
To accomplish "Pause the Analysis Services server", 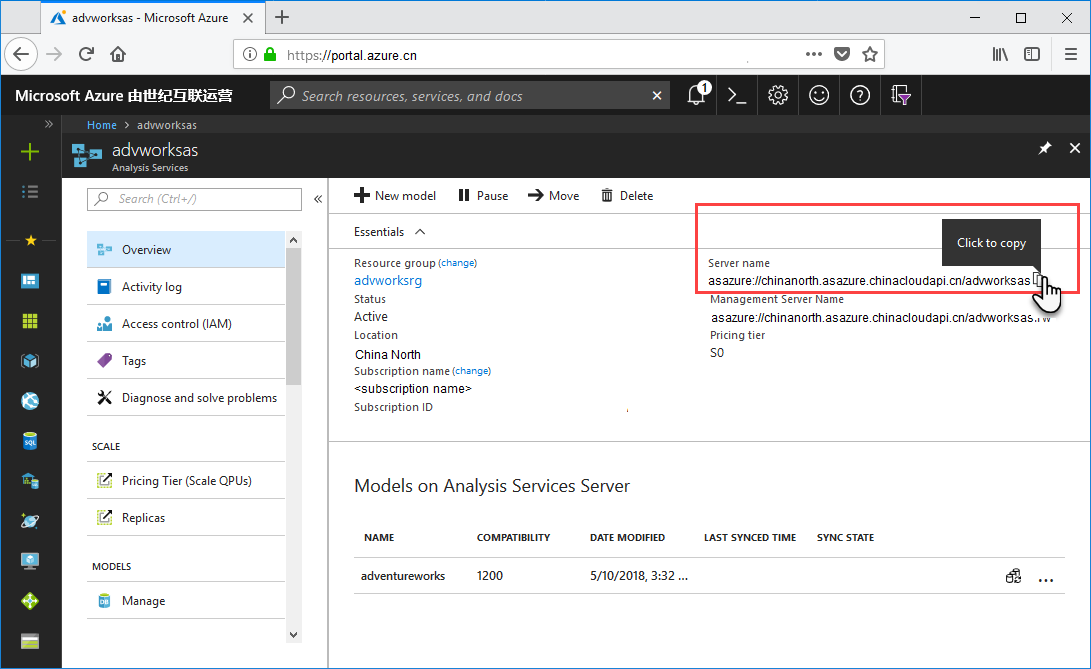I will click(x=483, y=196).
